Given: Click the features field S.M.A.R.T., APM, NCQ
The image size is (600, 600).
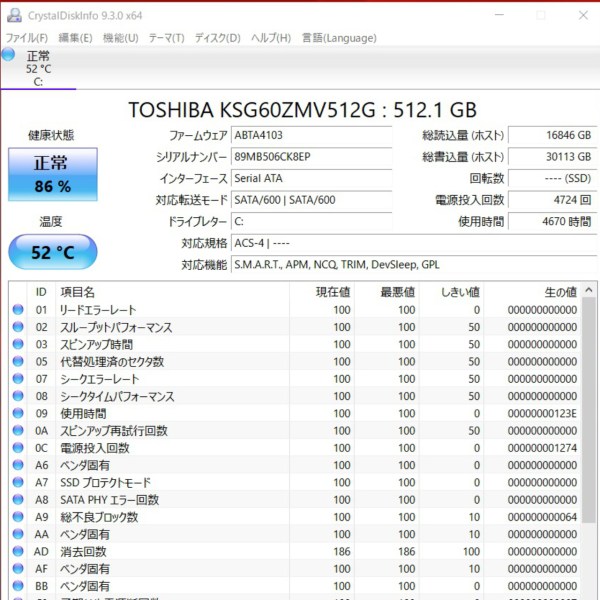Looking at the screenshot, I should (x=414, y=265).
